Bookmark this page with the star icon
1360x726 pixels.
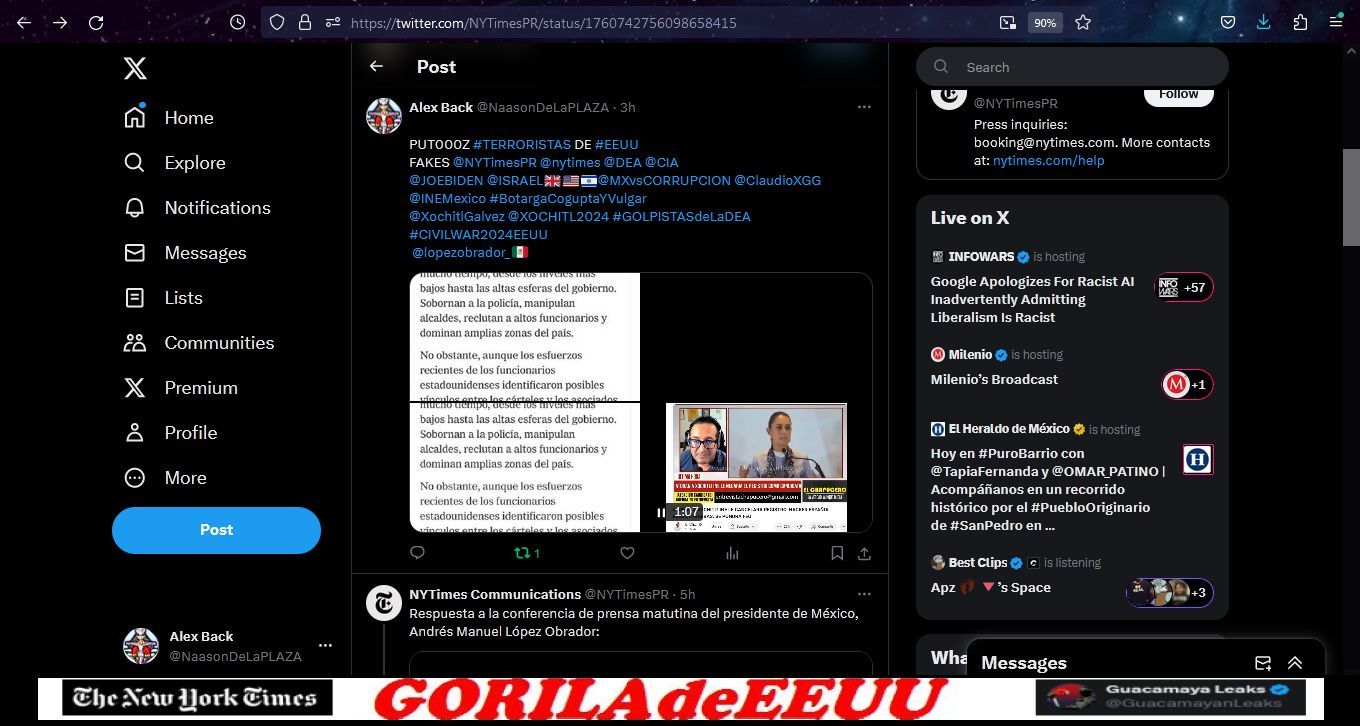[x=1083, y=22]
